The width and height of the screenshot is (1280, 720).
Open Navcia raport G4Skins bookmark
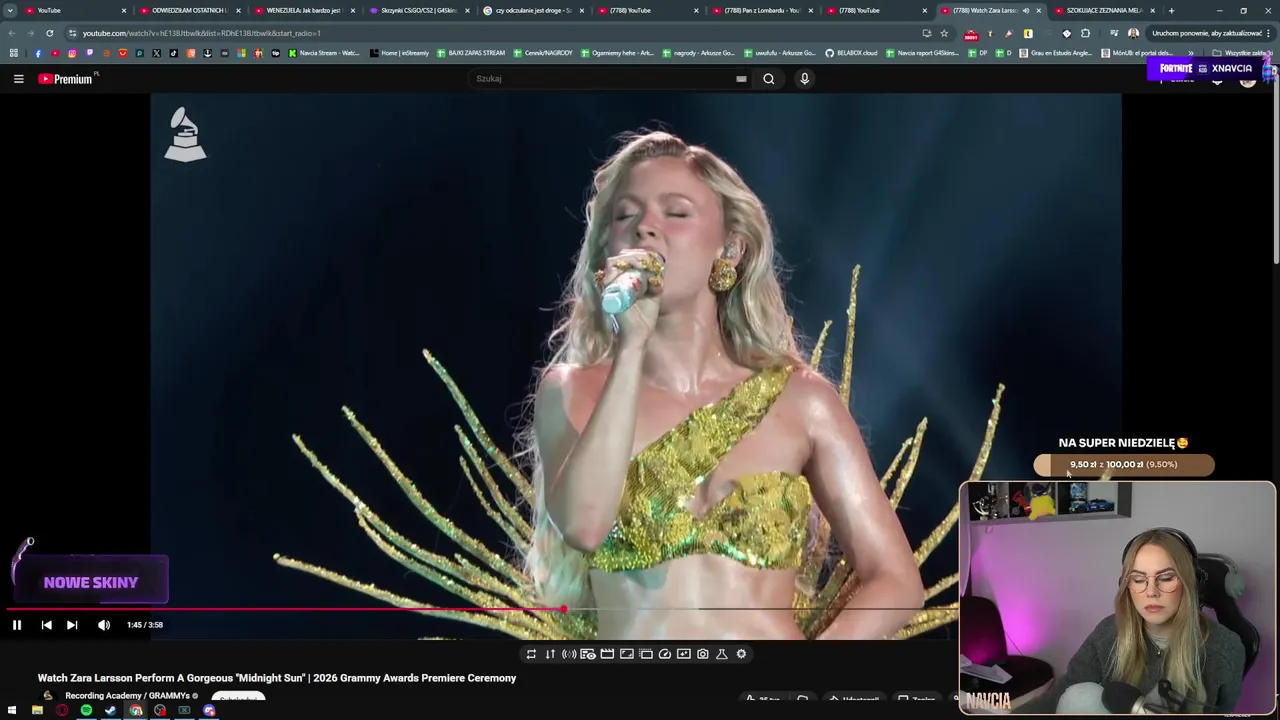pyautogui.click(x=922, y=53)
